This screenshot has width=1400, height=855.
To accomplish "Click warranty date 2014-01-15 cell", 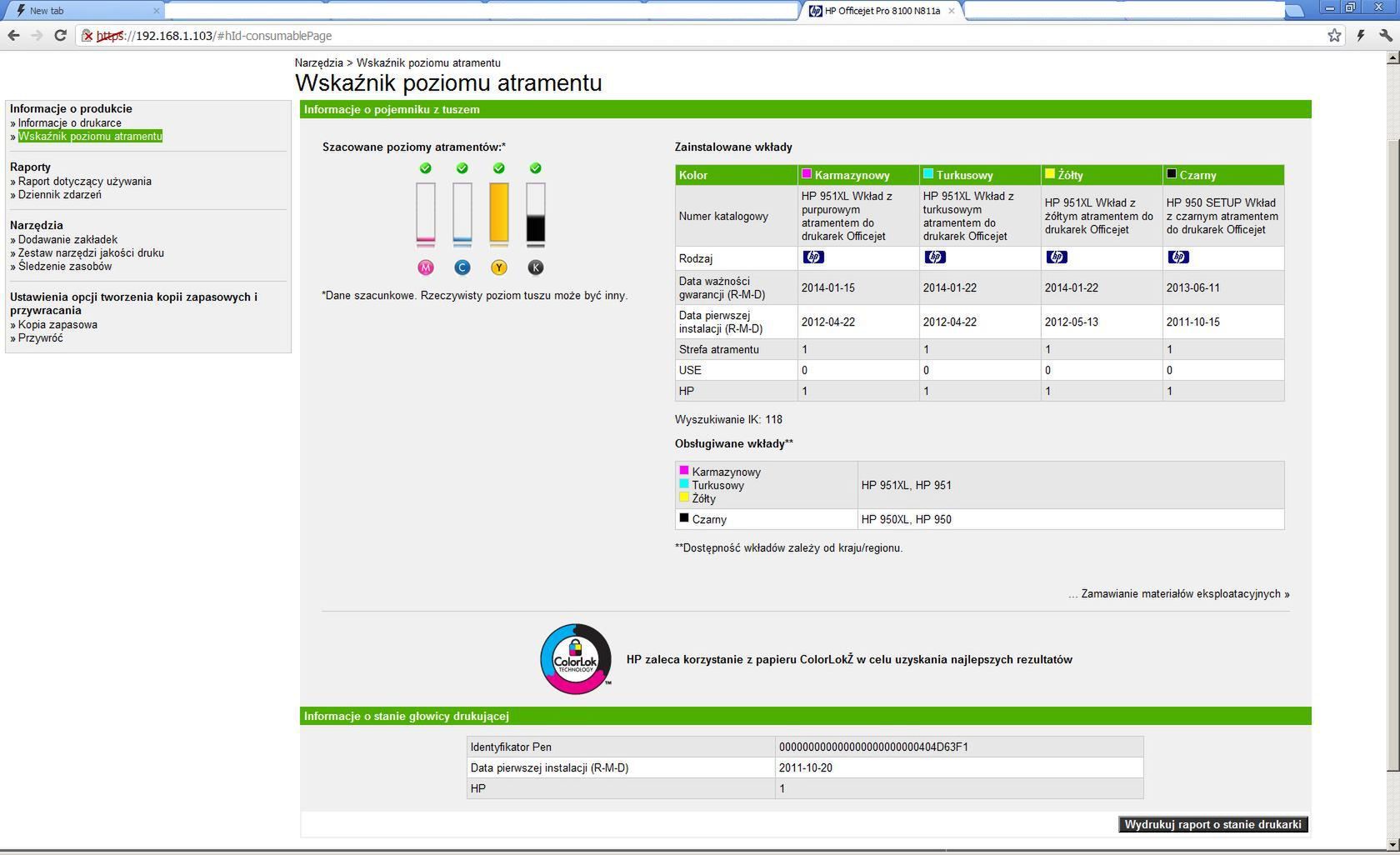I will pos(858,287).
